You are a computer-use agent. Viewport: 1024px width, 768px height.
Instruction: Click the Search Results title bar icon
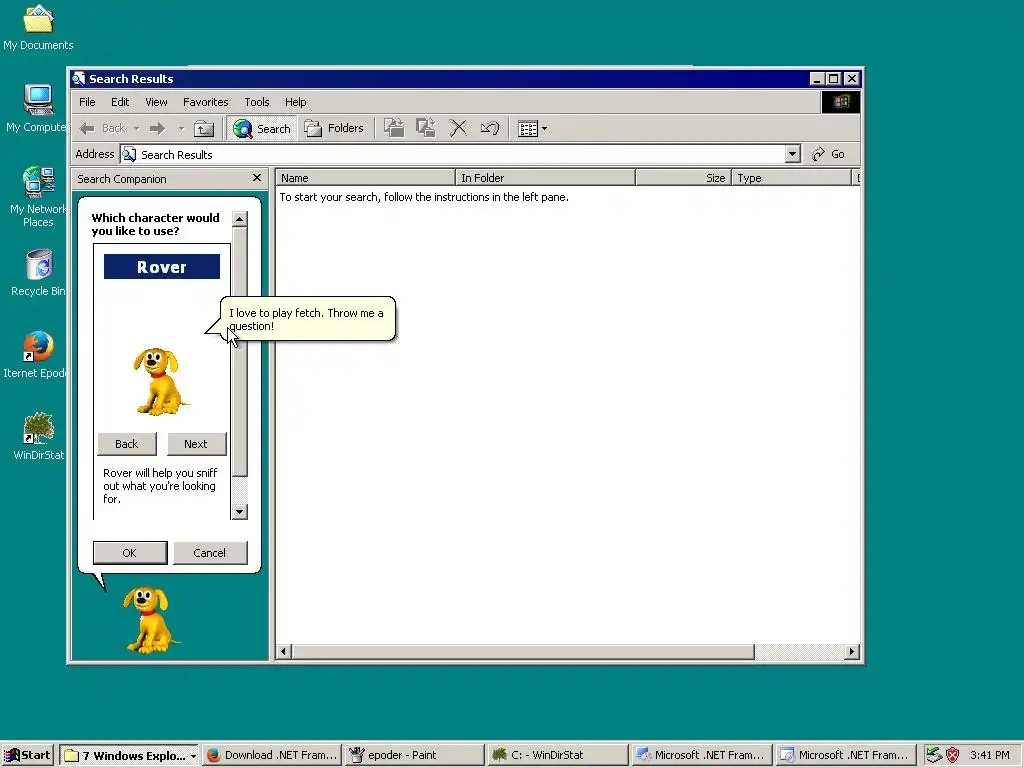[x=79, y=79]
